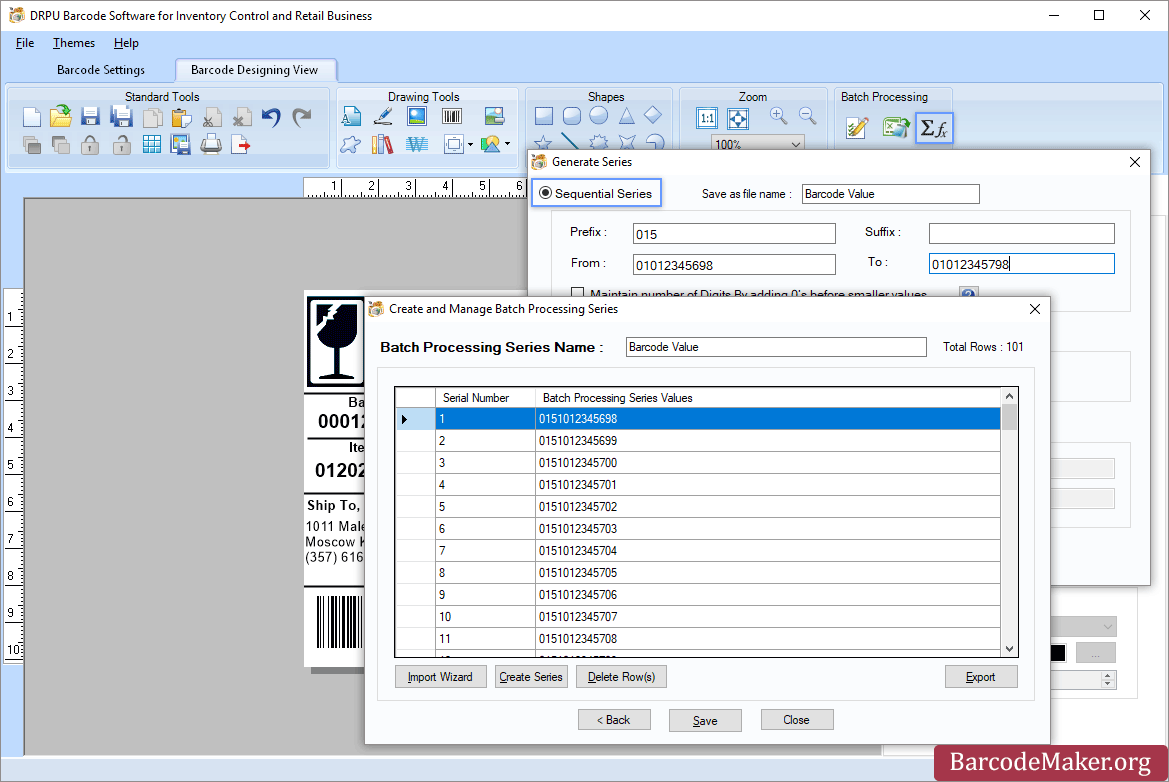Click the Excel import icon in Batch Processing
The image size is (1169, 782).
click(x=896, y=127)
